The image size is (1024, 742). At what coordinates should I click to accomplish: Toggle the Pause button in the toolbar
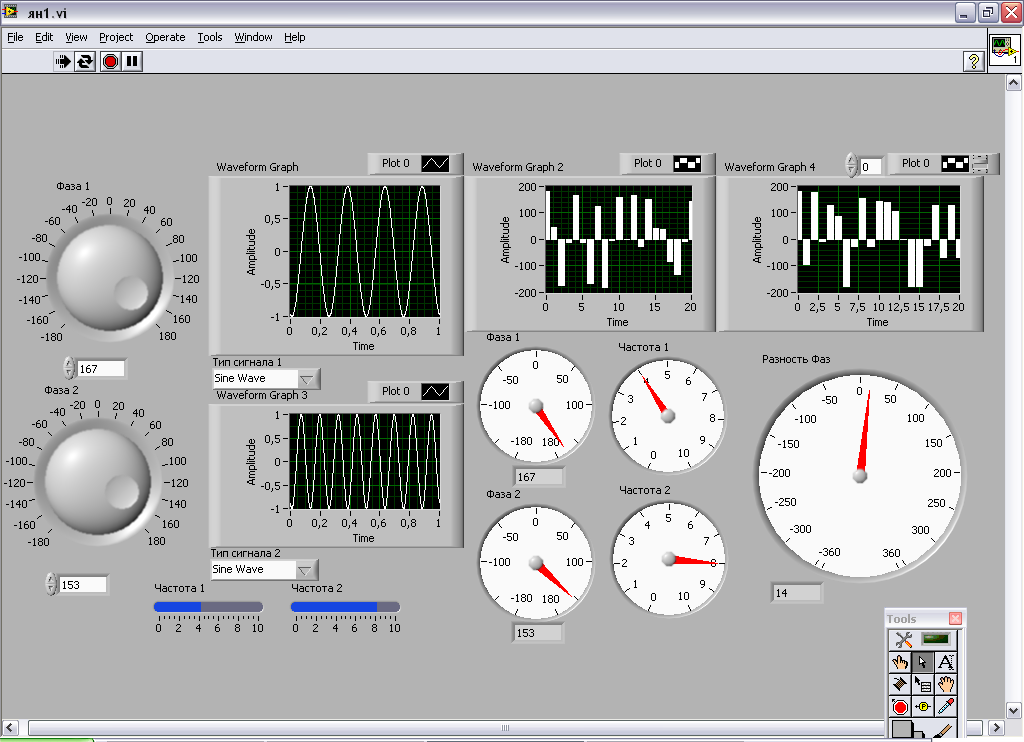[x=132, y=61]
